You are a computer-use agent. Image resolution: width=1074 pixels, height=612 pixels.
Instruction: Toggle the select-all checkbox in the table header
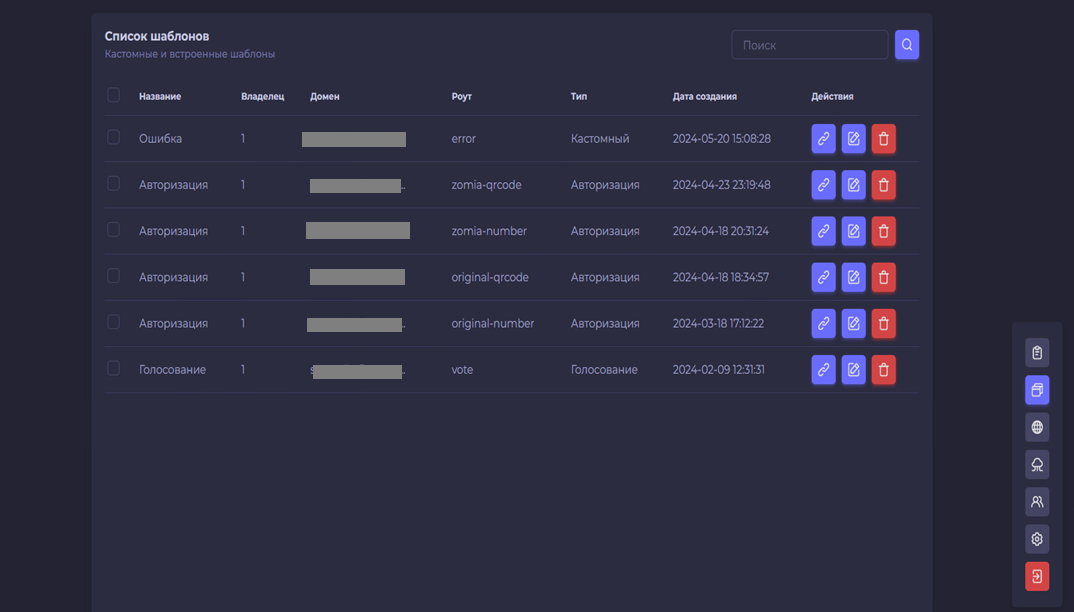pos(113,95)
